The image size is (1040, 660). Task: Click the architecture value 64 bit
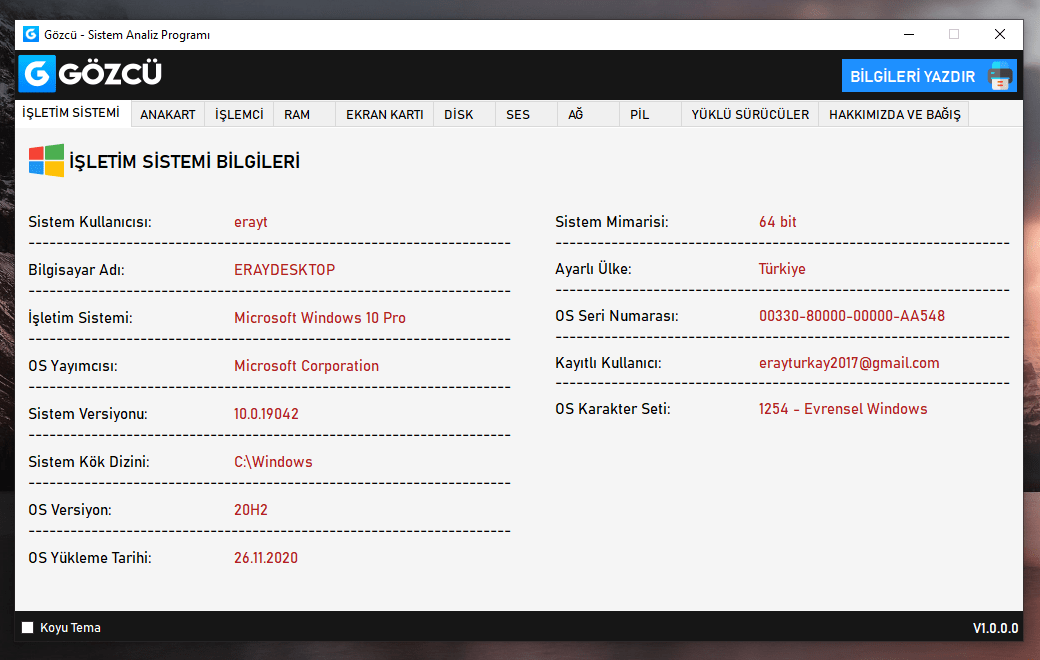(777, 222)
